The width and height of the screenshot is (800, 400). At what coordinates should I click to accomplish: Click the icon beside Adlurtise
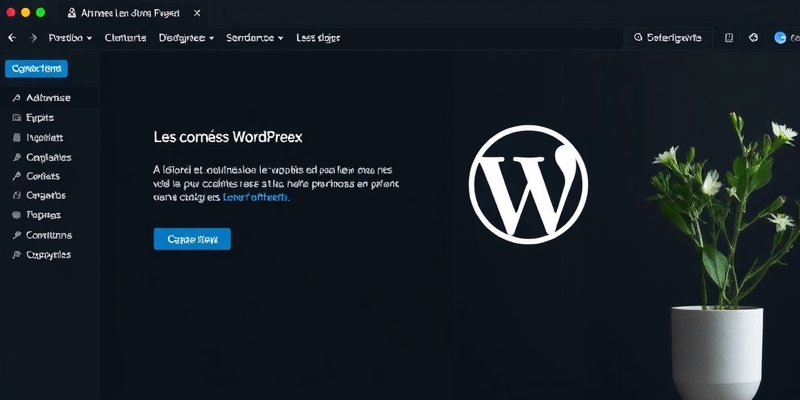click(x=16, y=98)
